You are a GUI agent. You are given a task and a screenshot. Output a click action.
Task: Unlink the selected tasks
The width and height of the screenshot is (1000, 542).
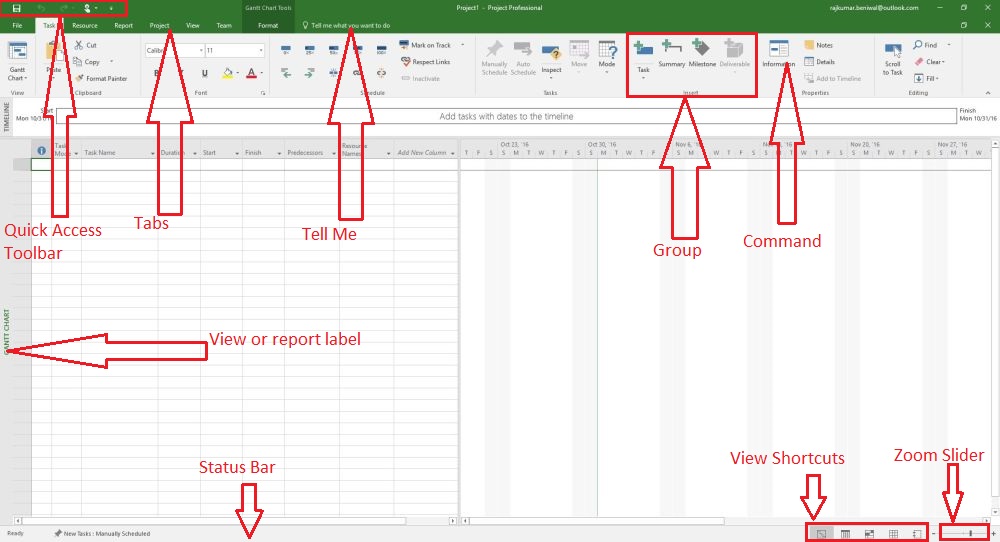point(381,73)
